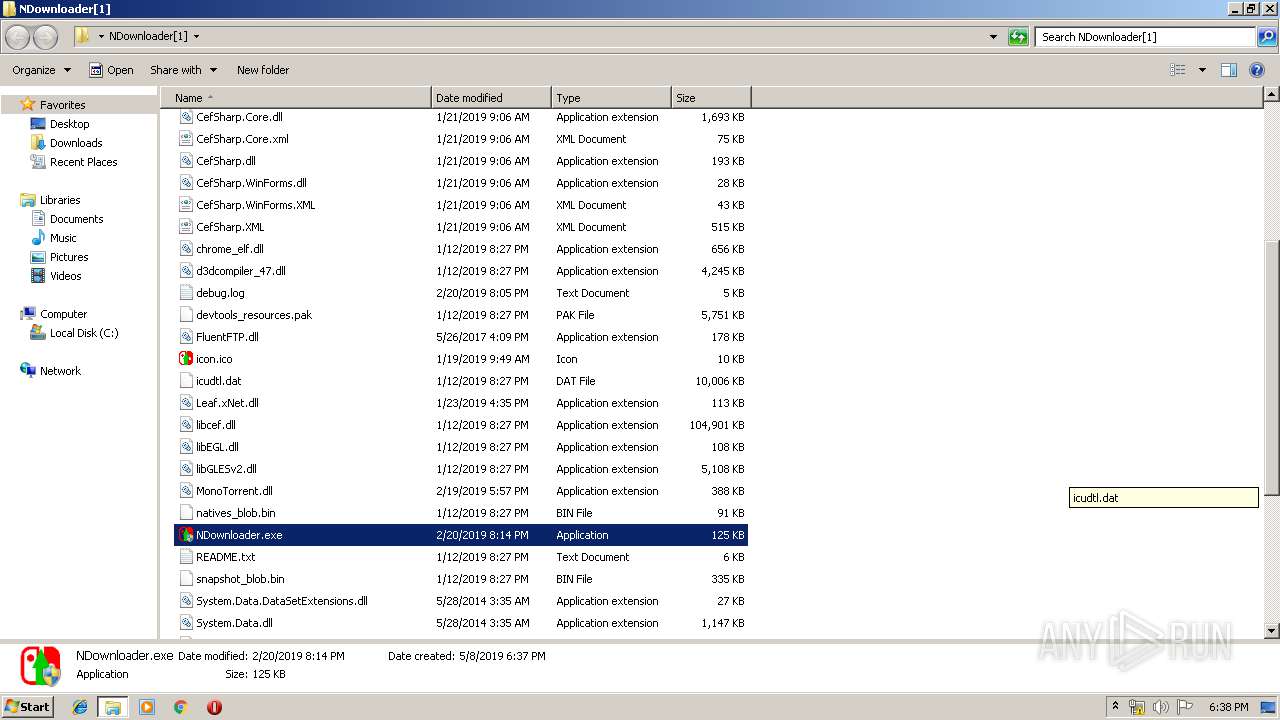Select the debug.log file icon
The width and height of the screenshot is (1280, 720).
pos(186,293)
